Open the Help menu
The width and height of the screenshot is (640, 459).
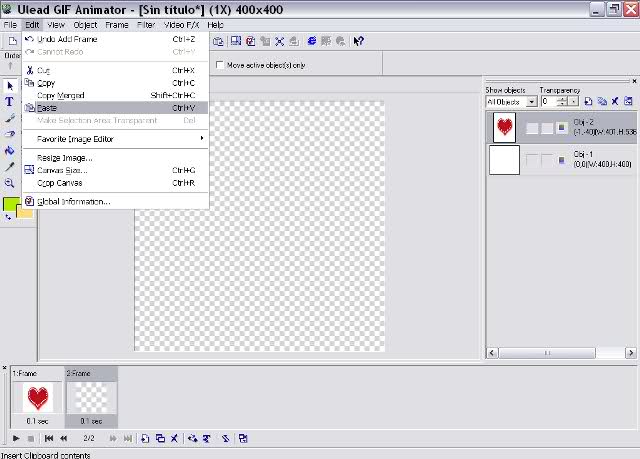coord(215,25)
